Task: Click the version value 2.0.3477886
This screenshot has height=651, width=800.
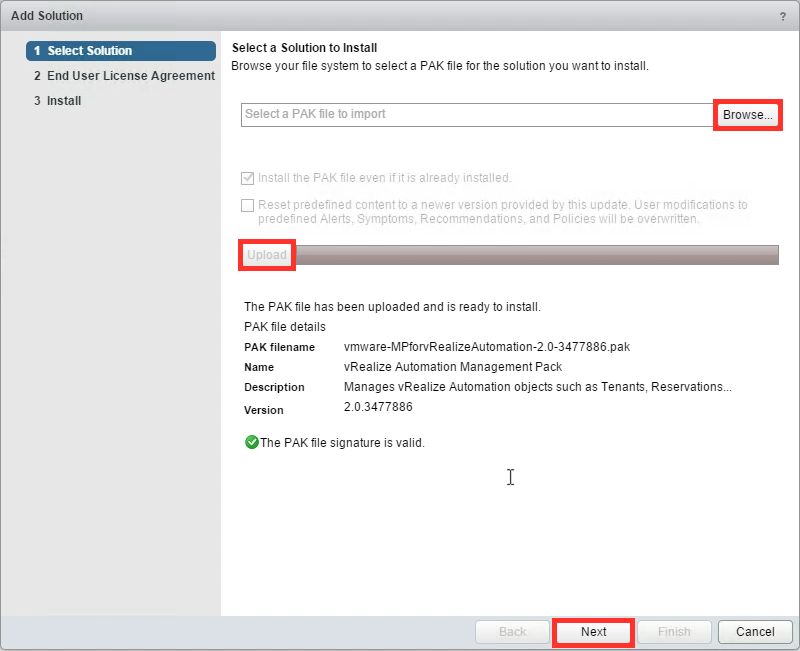Action: (x=378, y=407)
